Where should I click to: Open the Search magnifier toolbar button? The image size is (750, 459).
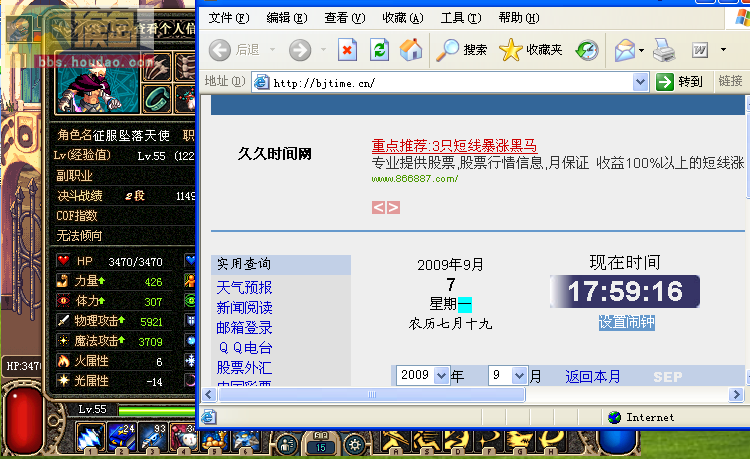462,50
